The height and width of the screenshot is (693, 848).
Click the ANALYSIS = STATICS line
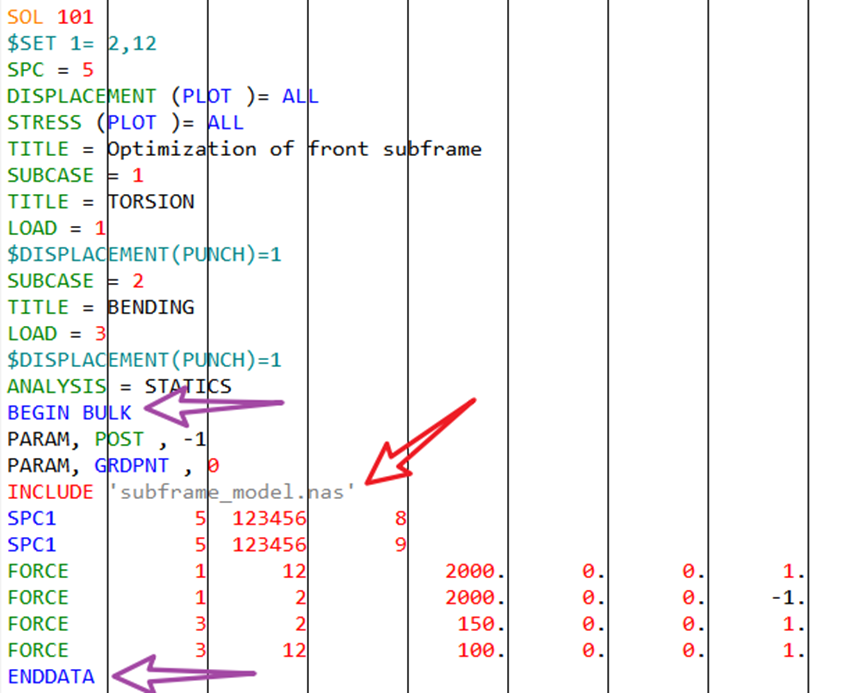(x=119, y=386)
